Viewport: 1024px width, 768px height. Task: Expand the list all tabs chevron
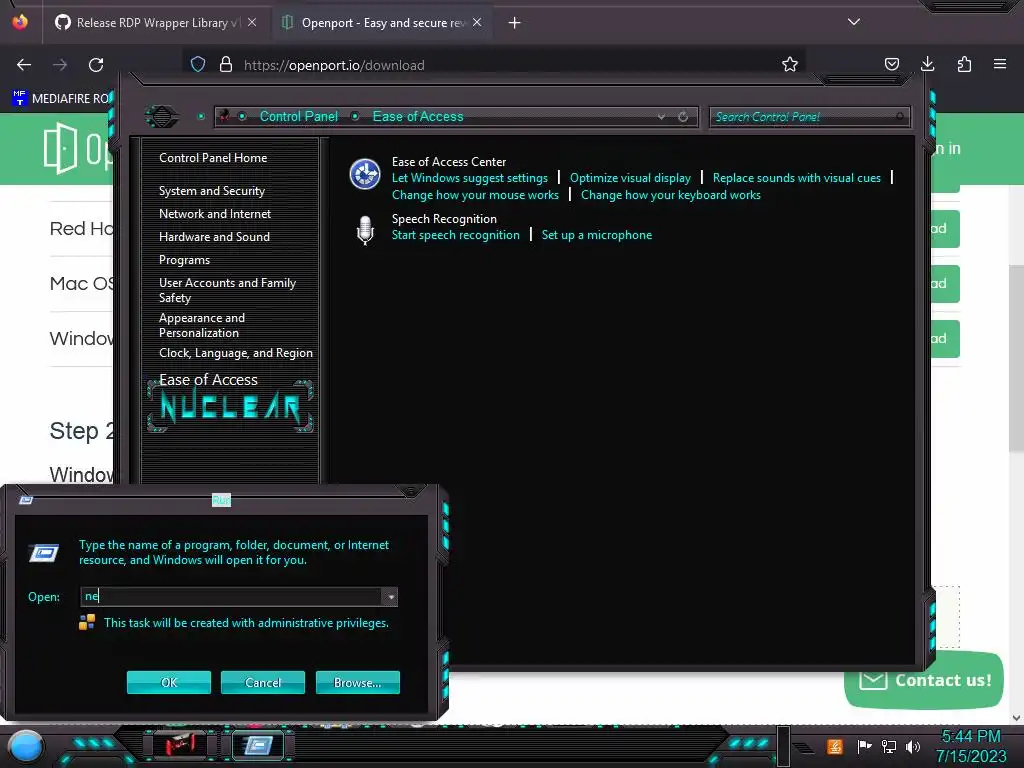tap(854, 22)
